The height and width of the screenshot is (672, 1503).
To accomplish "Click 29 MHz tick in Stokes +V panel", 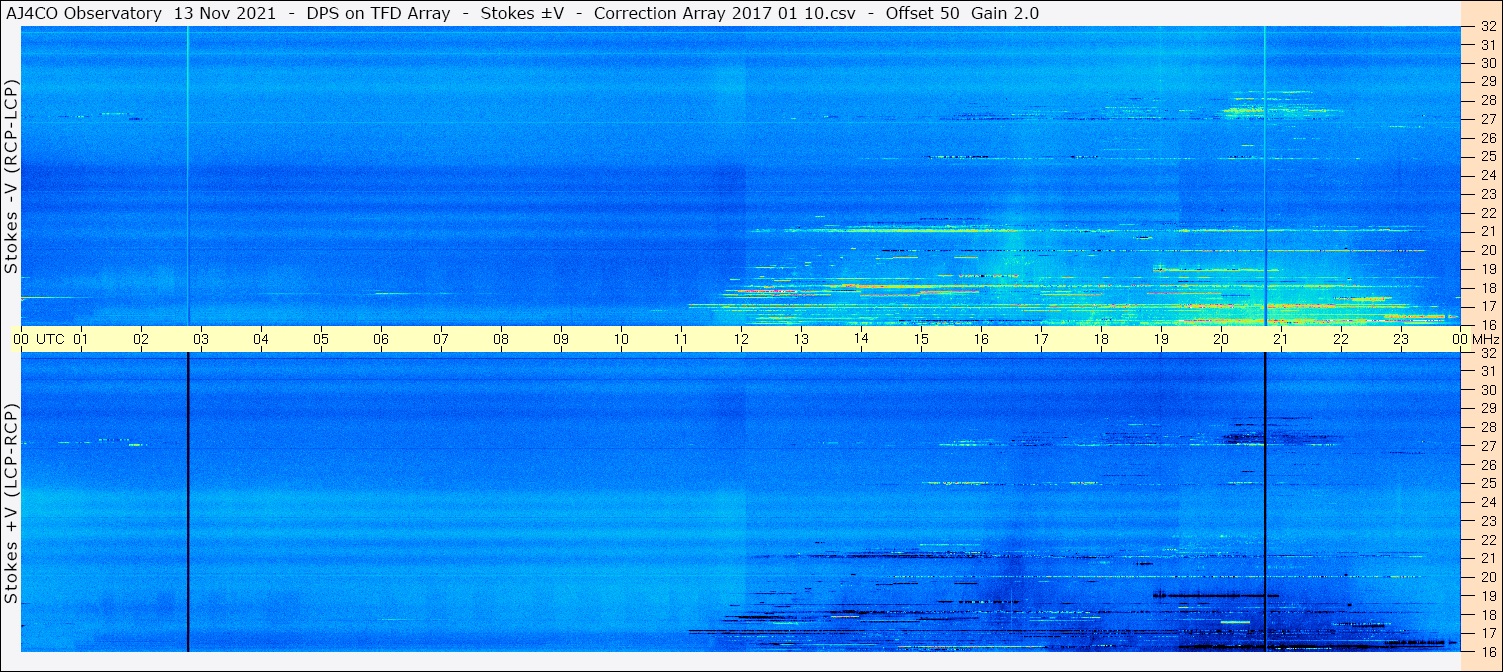I will 1487,409.
